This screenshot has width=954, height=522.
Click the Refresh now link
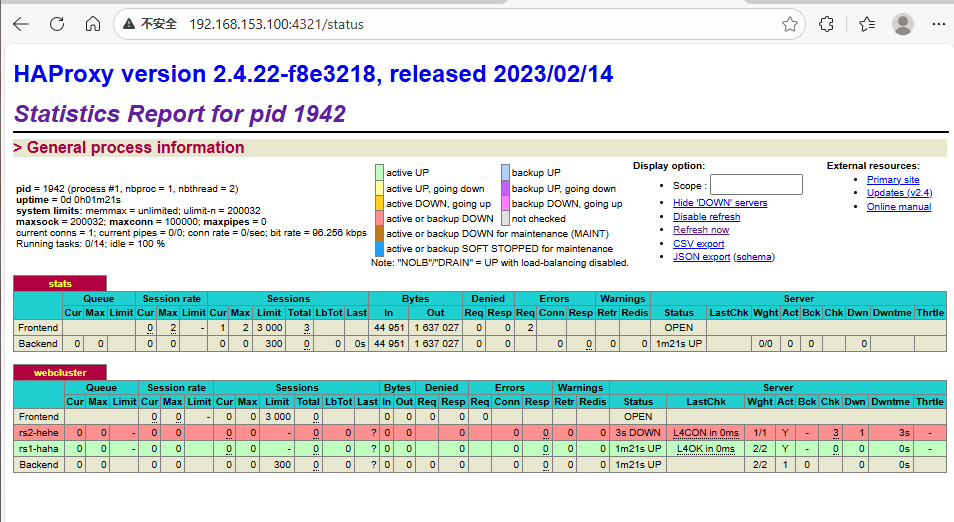click(701, 229)
